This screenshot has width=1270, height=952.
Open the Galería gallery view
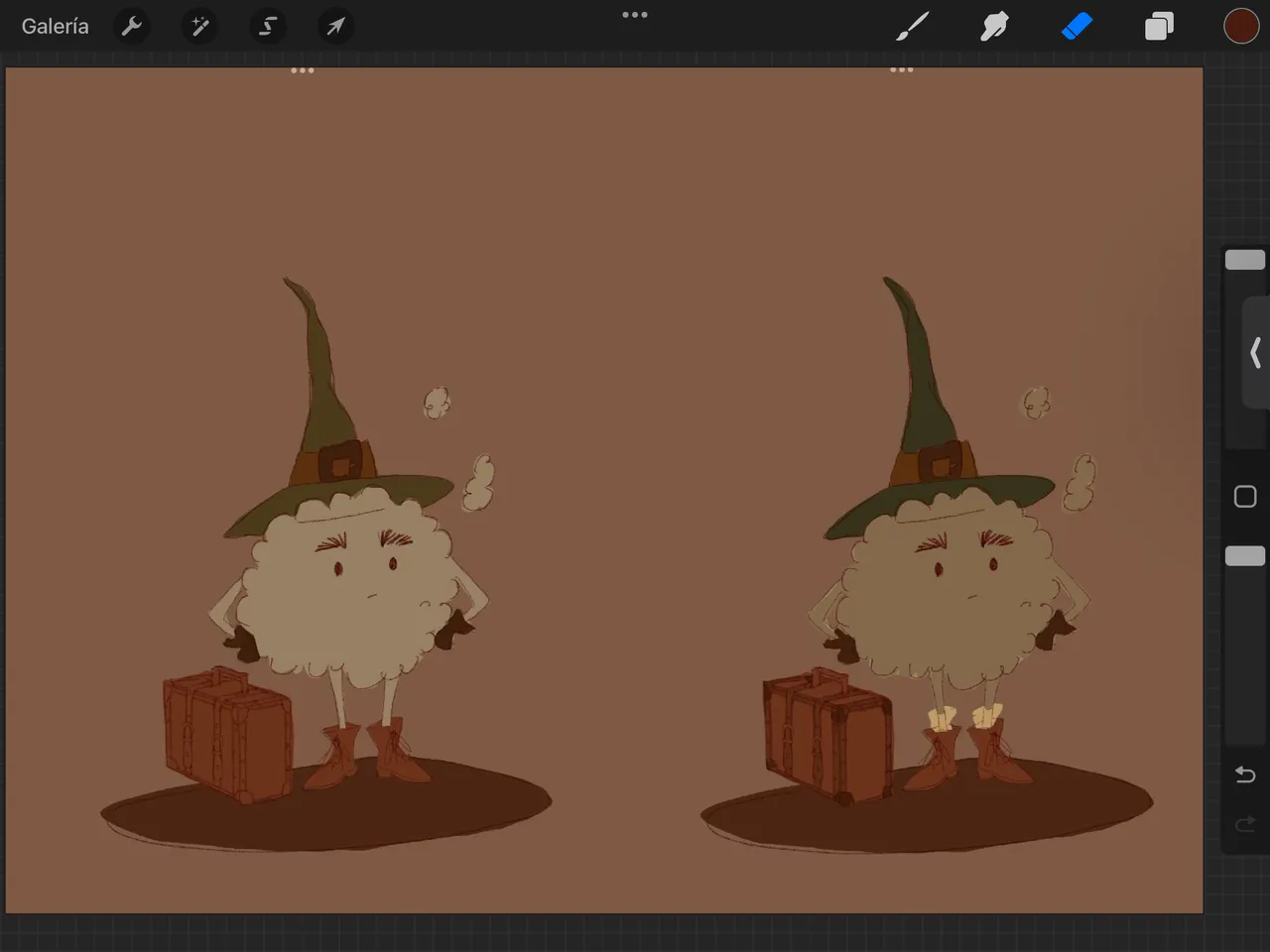point(56,27)
